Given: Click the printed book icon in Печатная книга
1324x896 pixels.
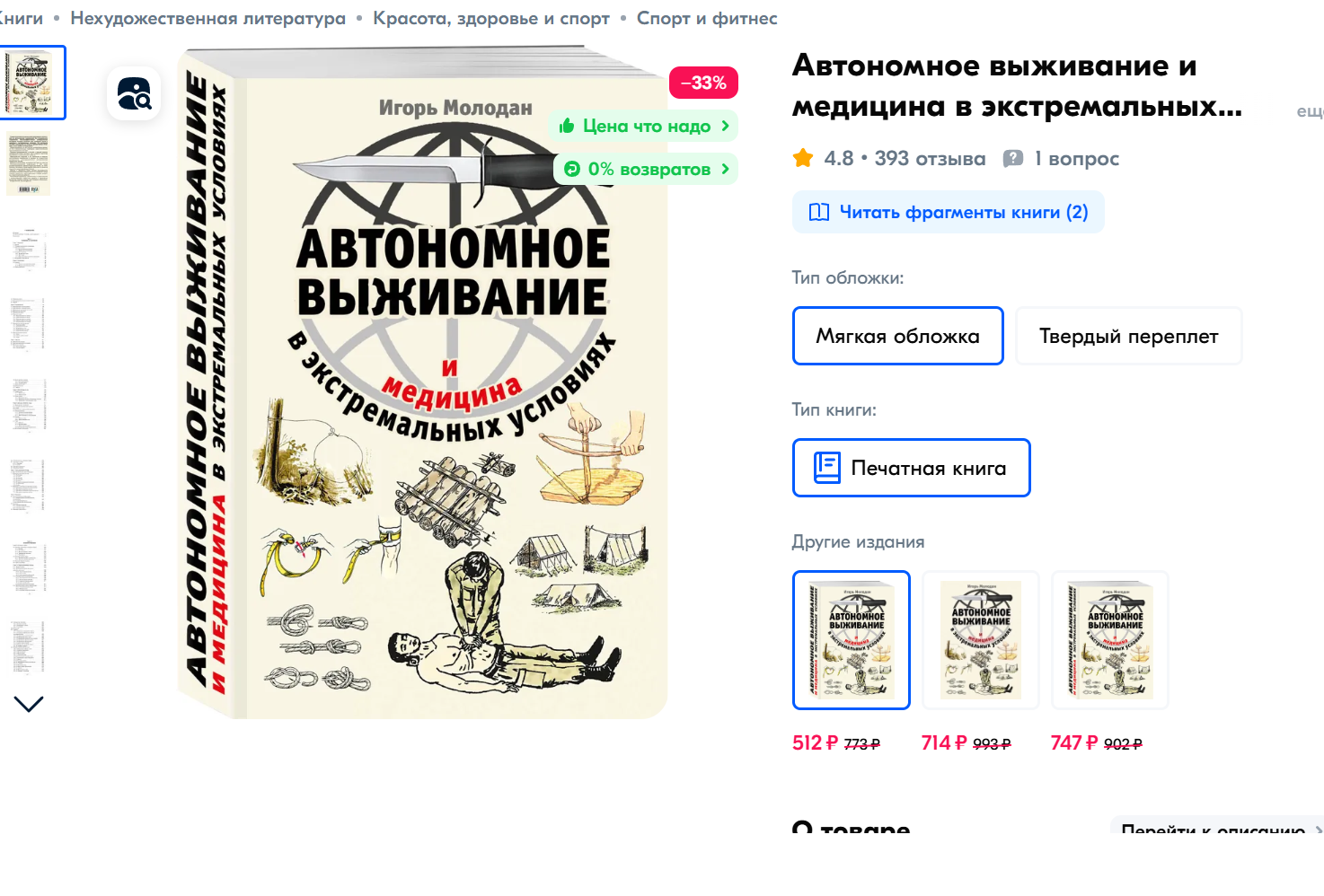Looking at the screenshot, I should (x=827, y=468).
